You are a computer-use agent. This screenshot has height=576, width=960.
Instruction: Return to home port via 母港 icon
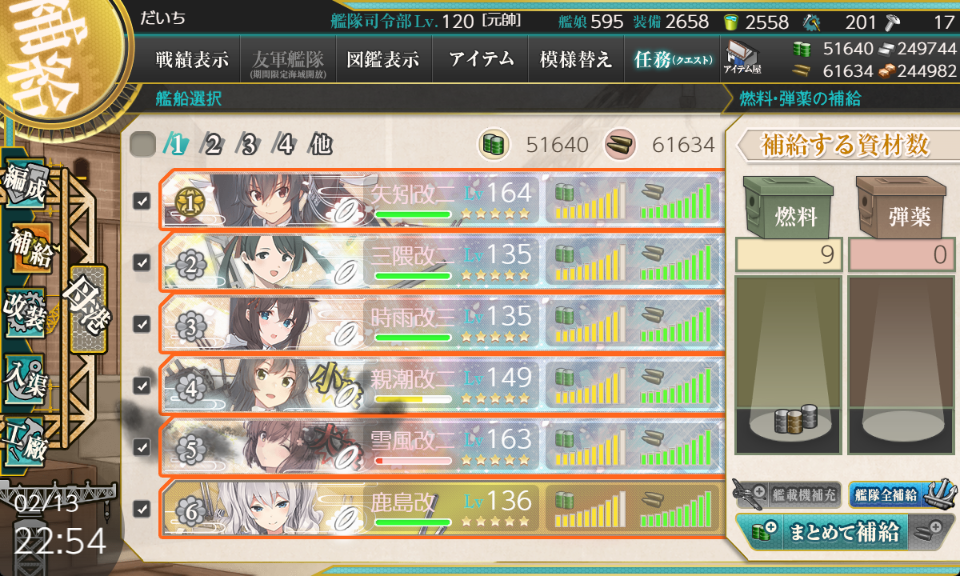(x=88, y=309)
